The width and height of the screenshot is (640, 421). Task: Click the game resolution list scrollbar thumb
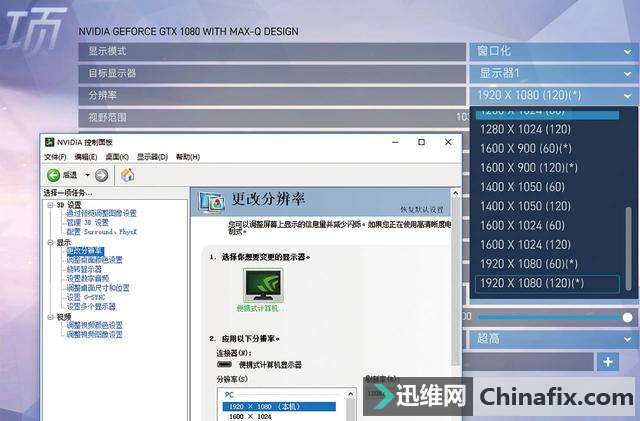pos(629,248)
